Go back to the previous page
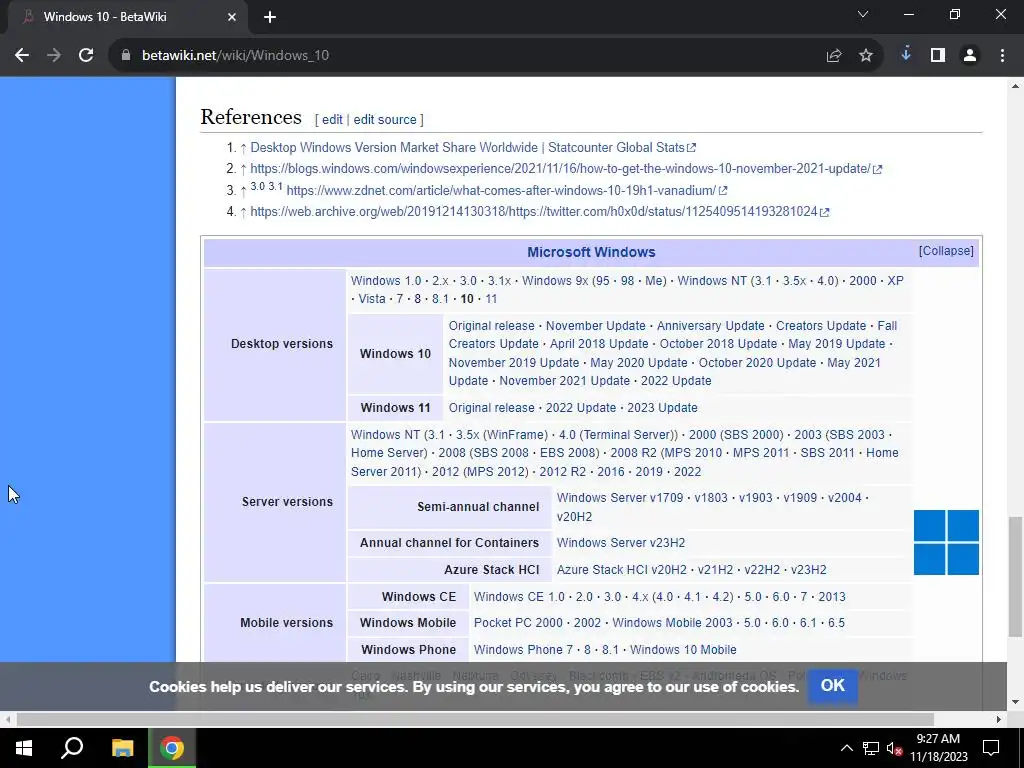The image size is (1024, 768). click(22, 56)
